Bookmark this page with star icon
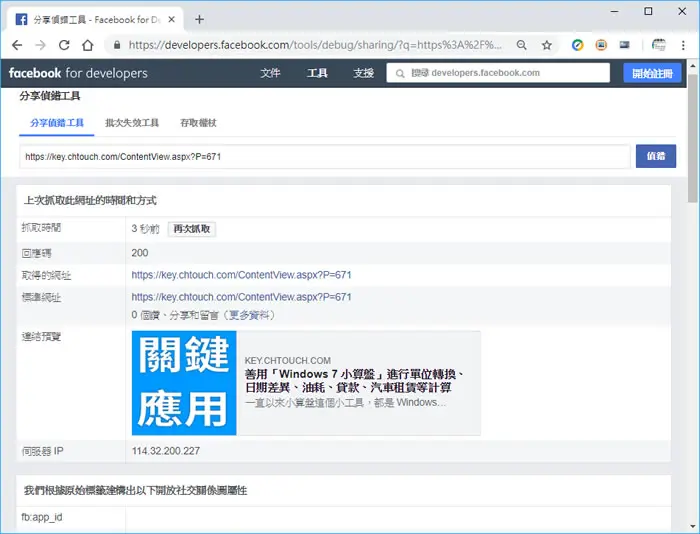 [547, 45]
